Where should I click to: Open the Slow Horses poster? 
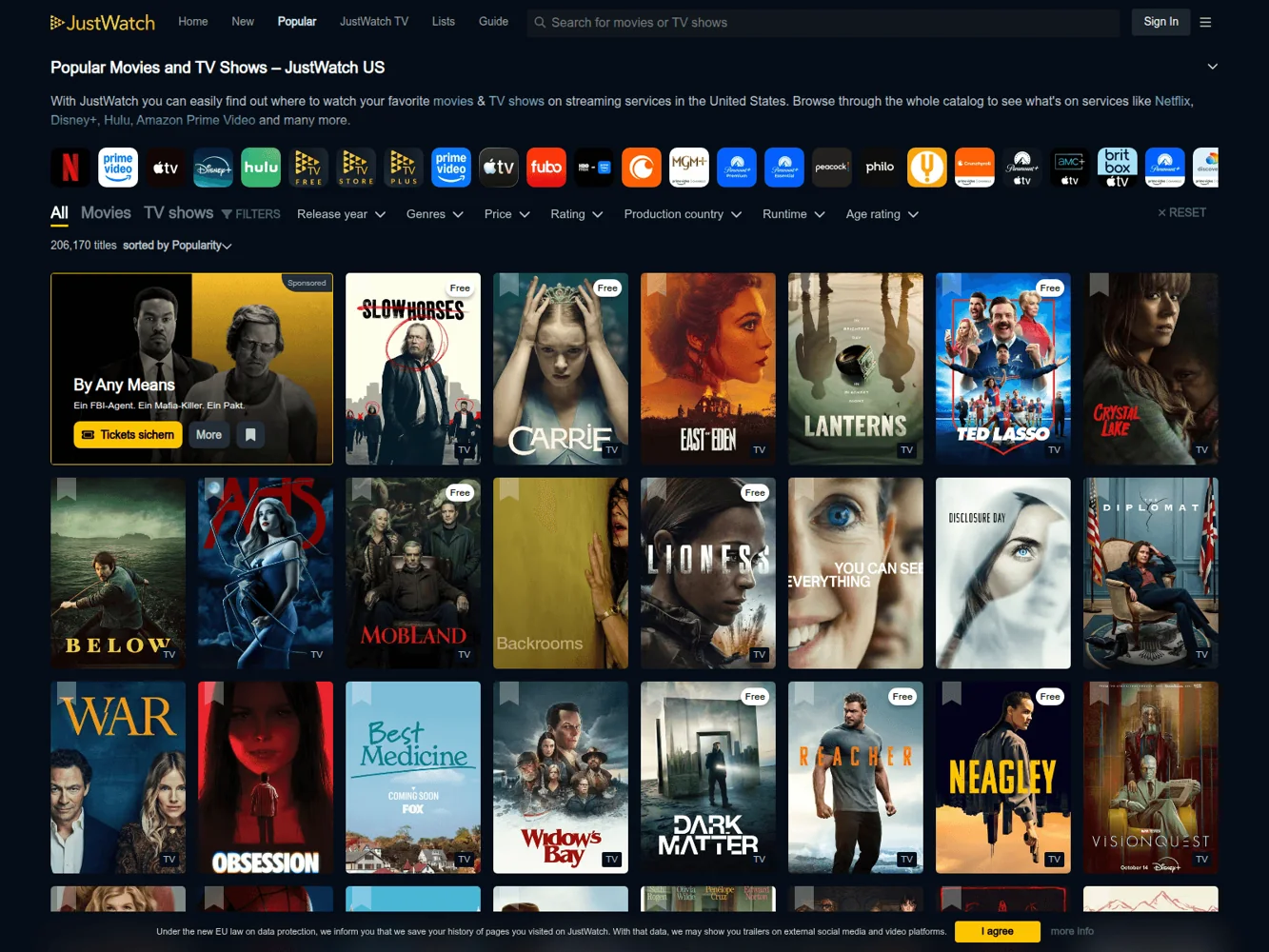point(413,369)
